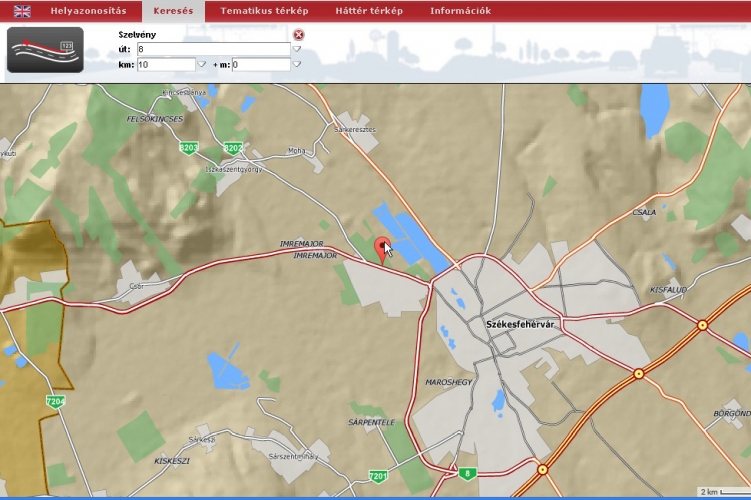751x500 pixels.
Task: Click the 7201 road shield on map
Action: click(377, 475)
